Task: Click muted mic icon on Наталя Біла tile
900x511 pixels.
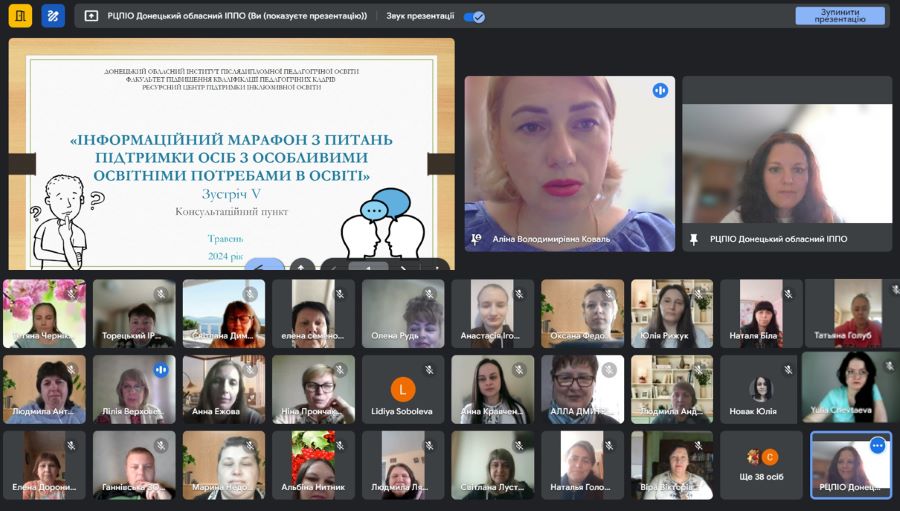Action: (789, 294)
